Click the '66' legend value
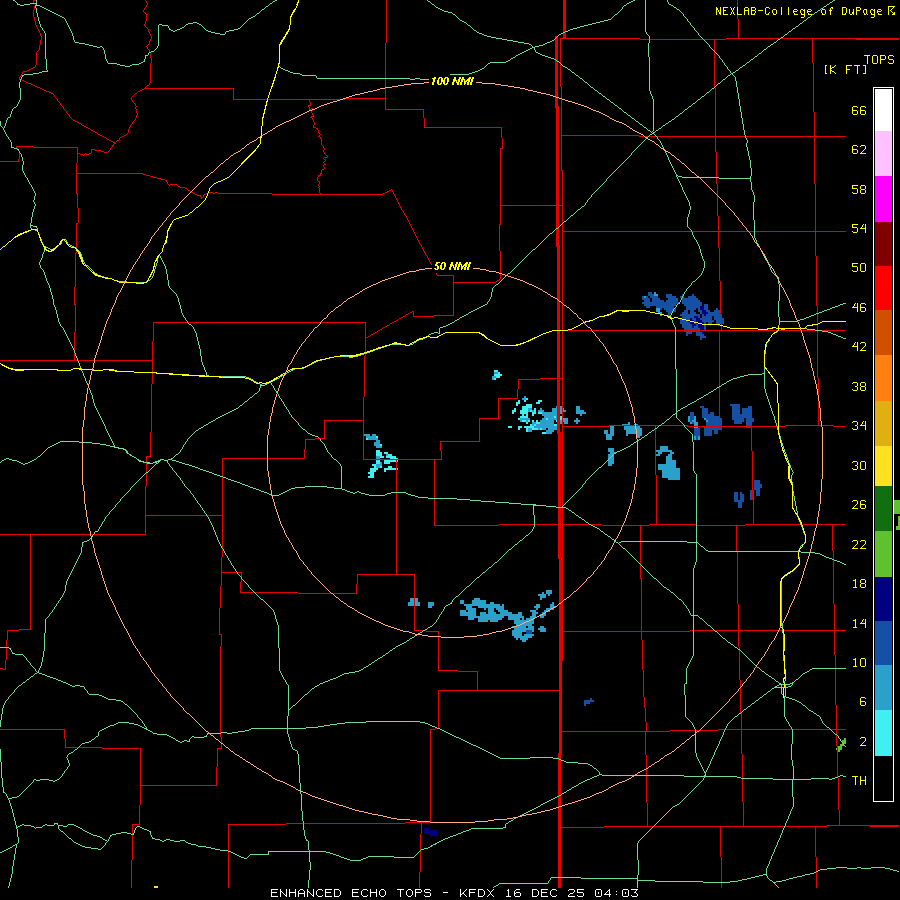 [859, 110]
